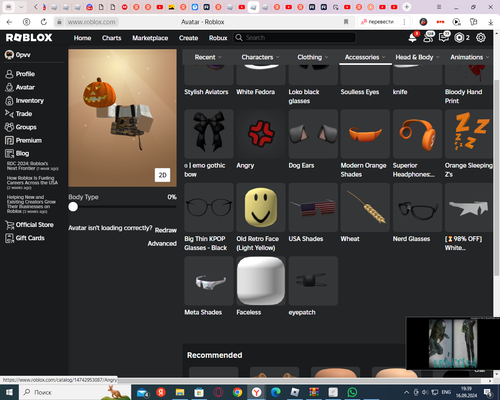The image size is (500, 400).
Task: Open Advanced avatar options
Action: [162, 244]
